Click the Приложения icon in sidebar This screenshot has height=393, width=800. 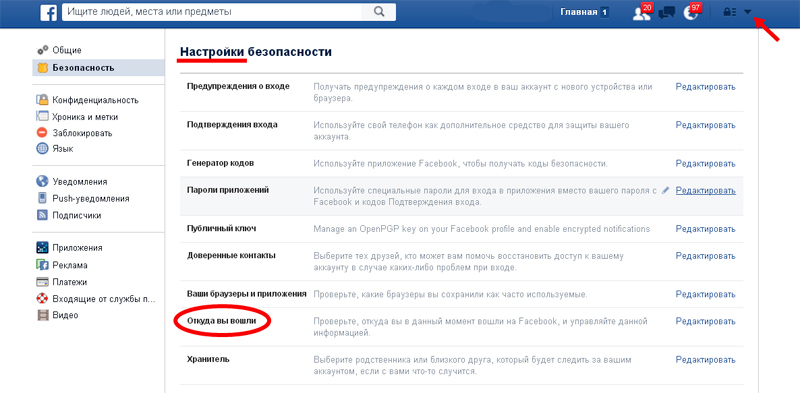coord(42,248)
